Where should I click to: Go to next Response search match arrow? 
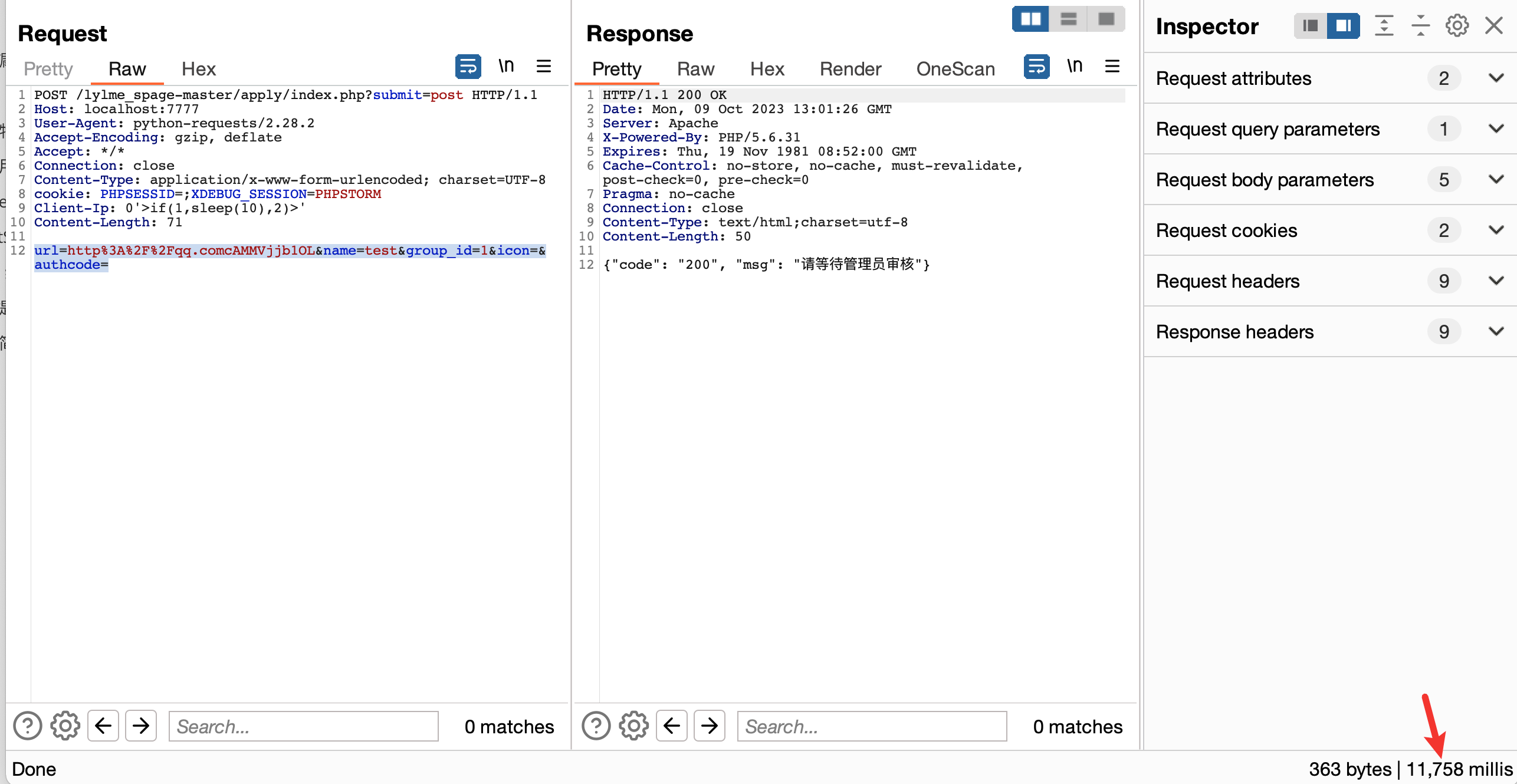pyautogui.click(x=709, y=726)
